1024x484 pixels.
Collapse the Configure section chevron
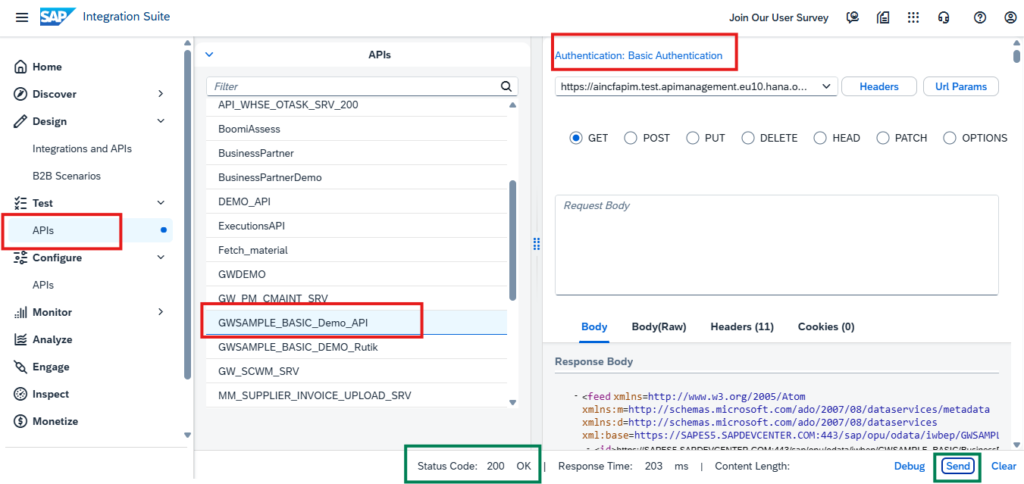[161, 257]
